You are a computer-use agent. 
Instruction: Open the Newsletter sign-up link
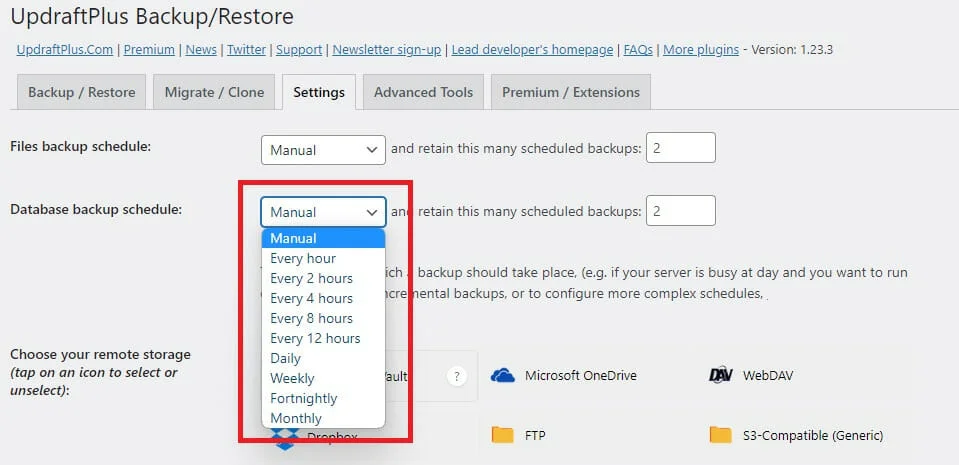[x=387, y=50]
